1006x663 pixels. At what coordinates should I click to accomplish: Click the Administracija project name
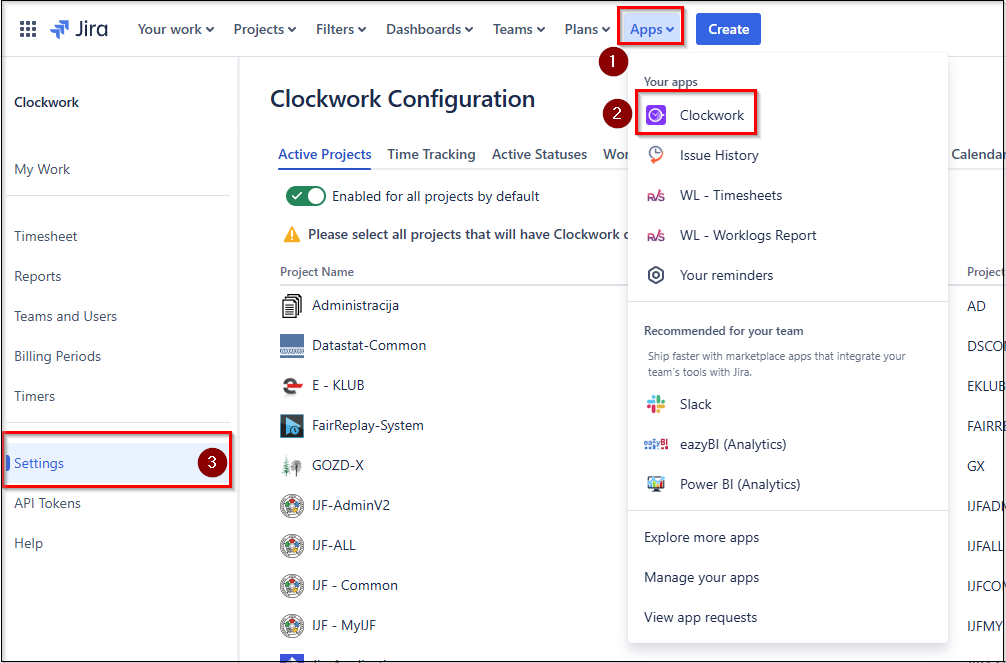(355, 306)
